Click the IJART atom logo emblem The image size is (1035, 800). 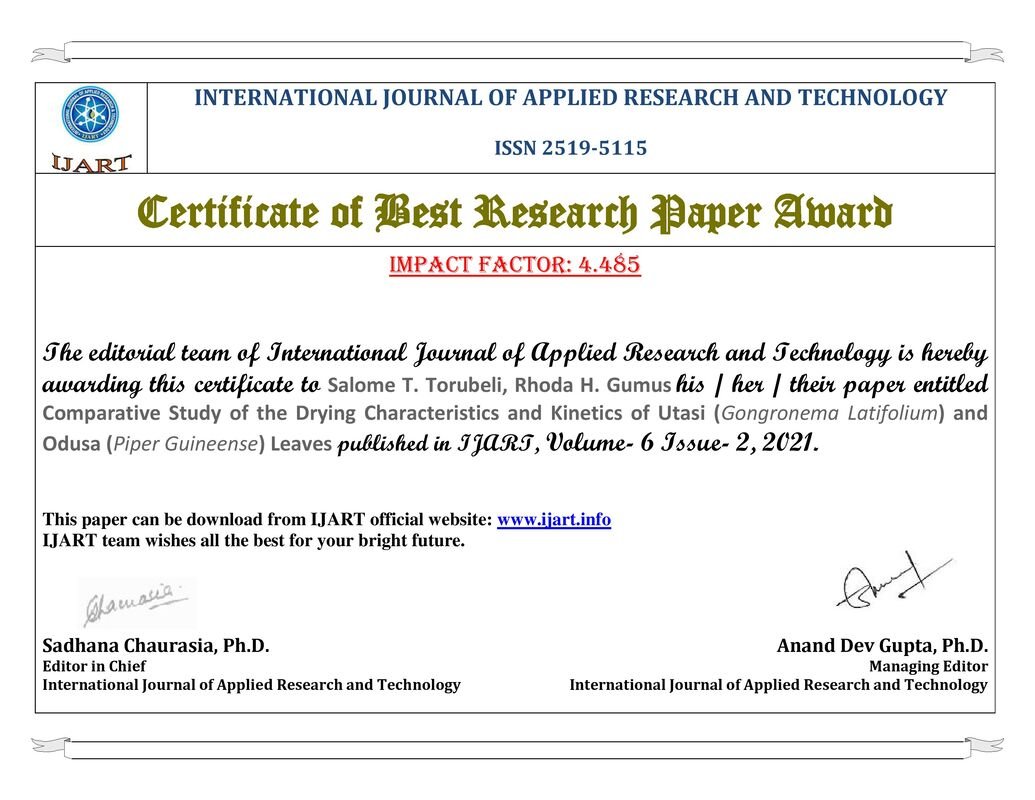click(x=90, y=114)
